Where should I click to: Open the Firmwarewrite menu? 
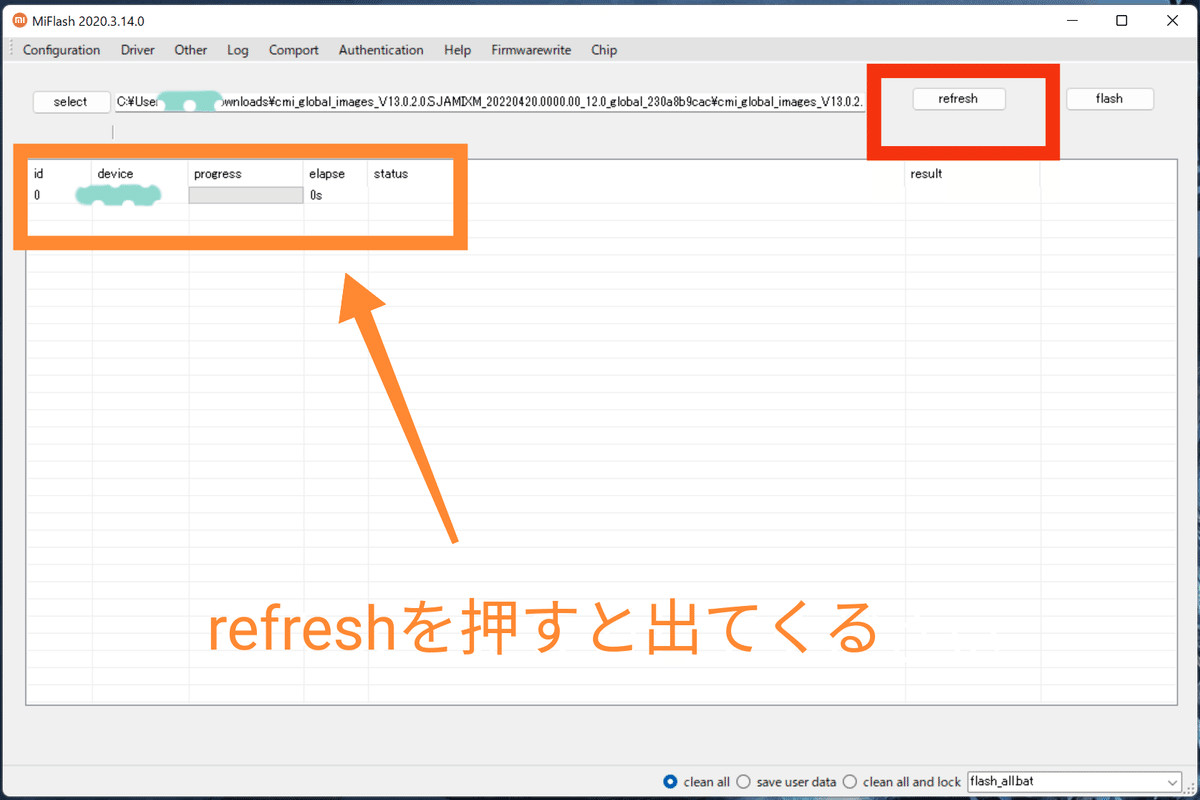[531, 50]
